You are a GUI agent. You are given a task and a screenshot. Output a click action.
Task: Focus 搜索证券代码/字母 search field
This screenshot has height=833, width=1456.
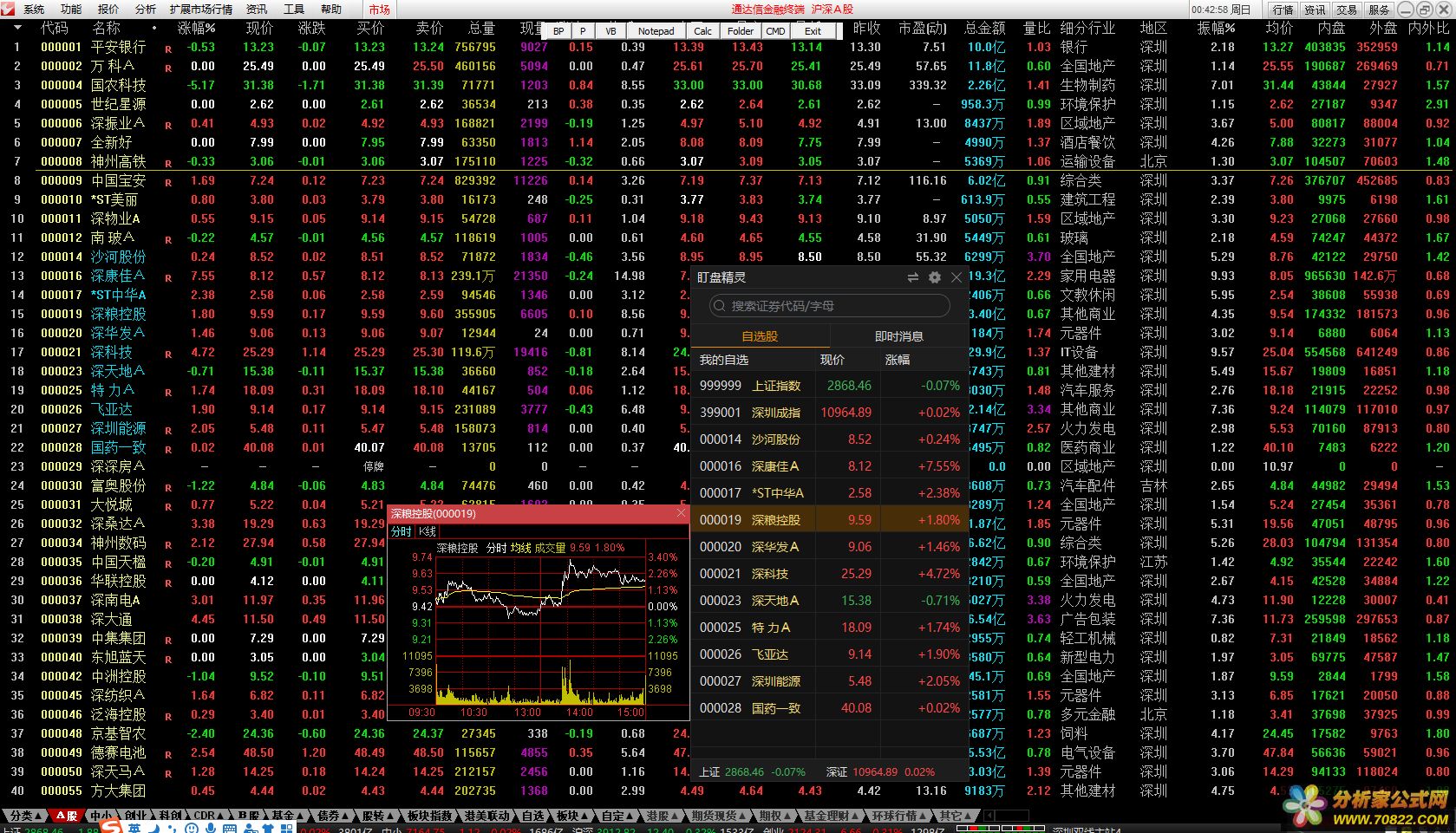[830, 306]
